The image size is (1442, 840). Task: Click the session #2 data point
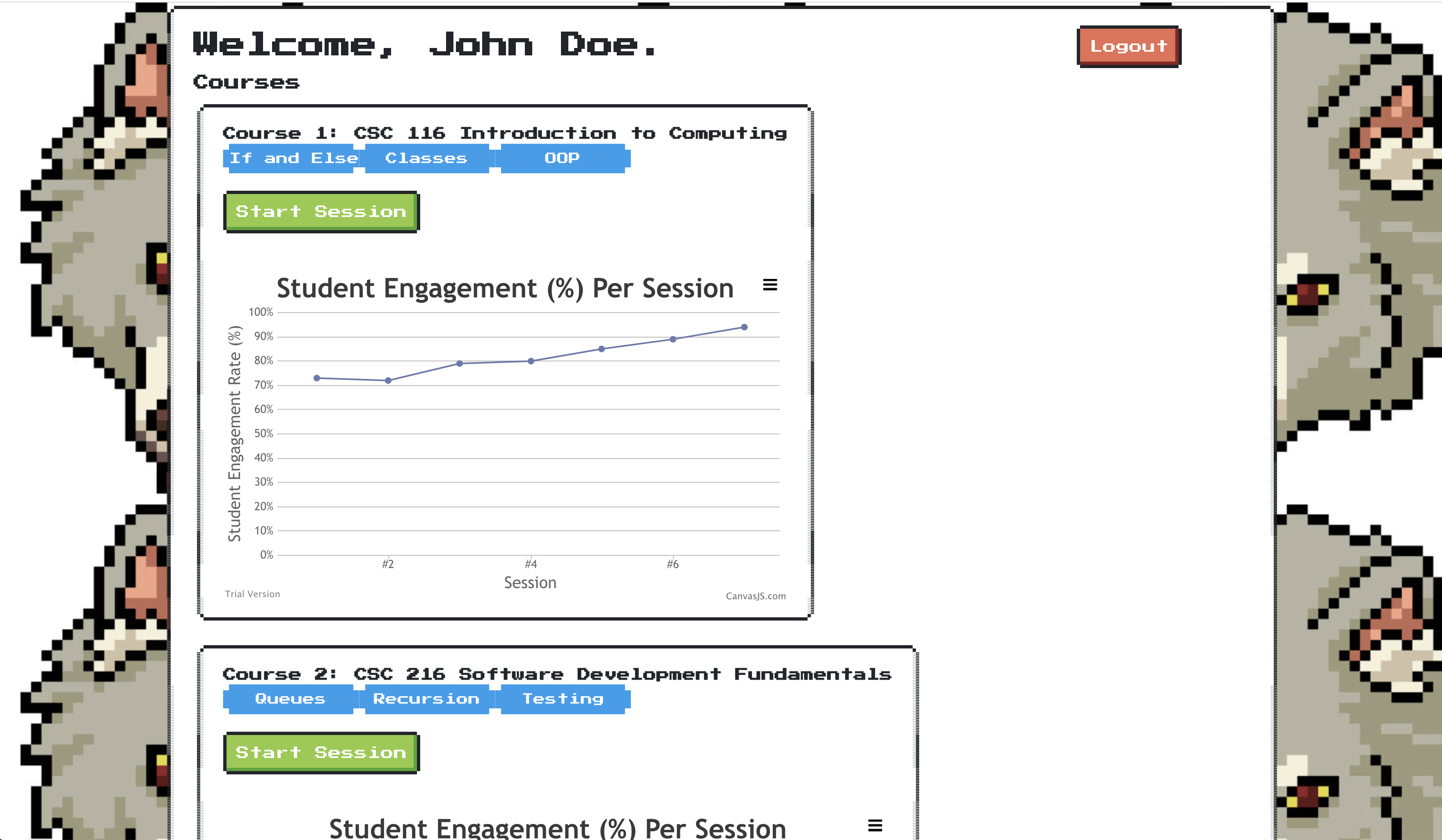click(x=388, y=380)
